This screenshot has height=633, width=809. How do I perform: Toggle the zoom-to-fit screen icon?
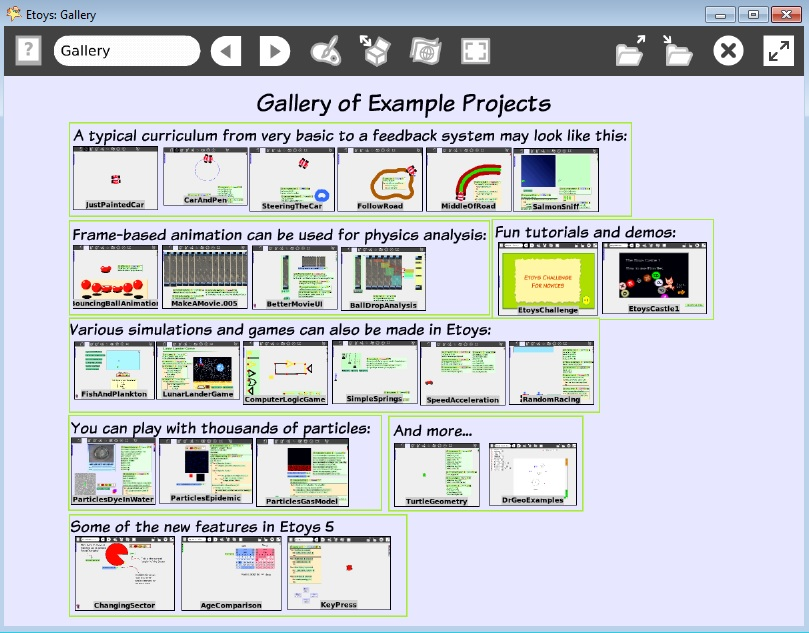[475, 51]
